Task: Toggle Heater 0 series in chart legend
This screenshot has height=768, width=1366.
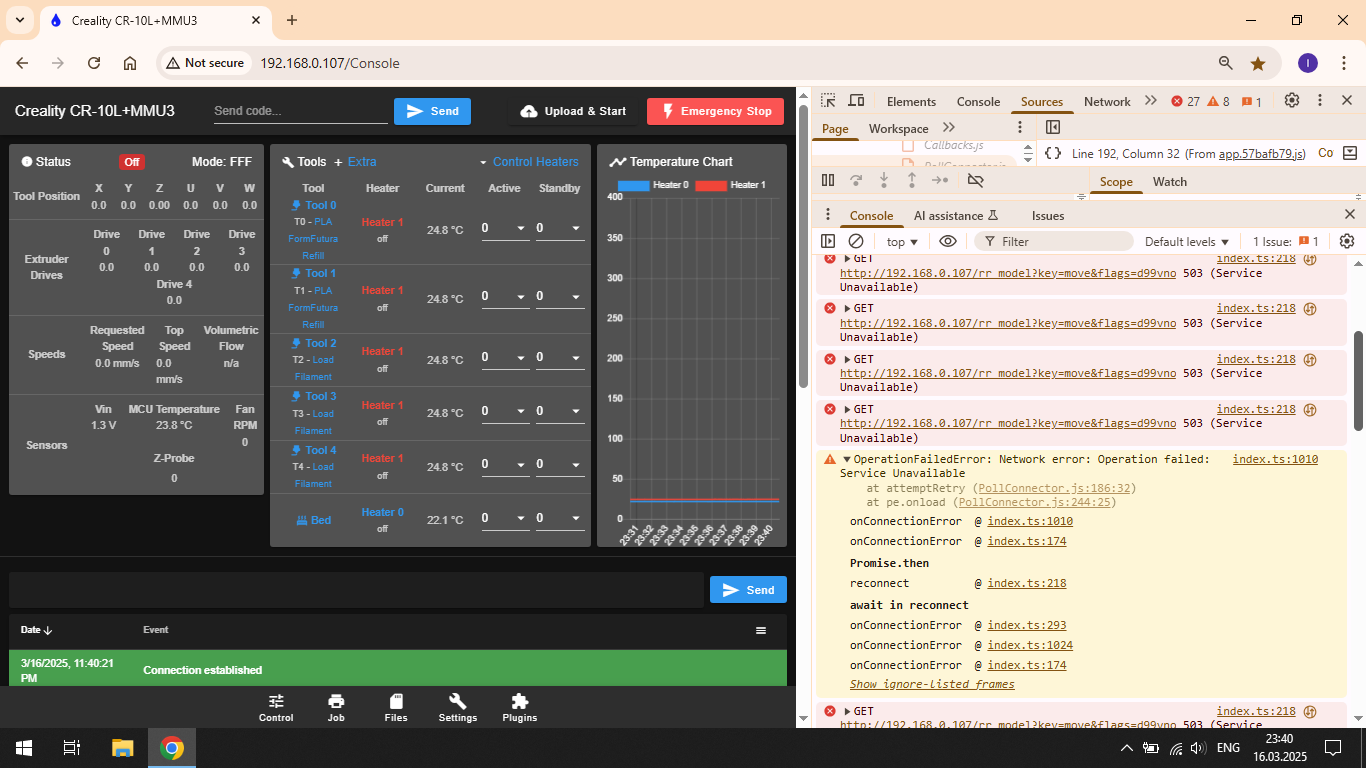Action: pos(653,185)
